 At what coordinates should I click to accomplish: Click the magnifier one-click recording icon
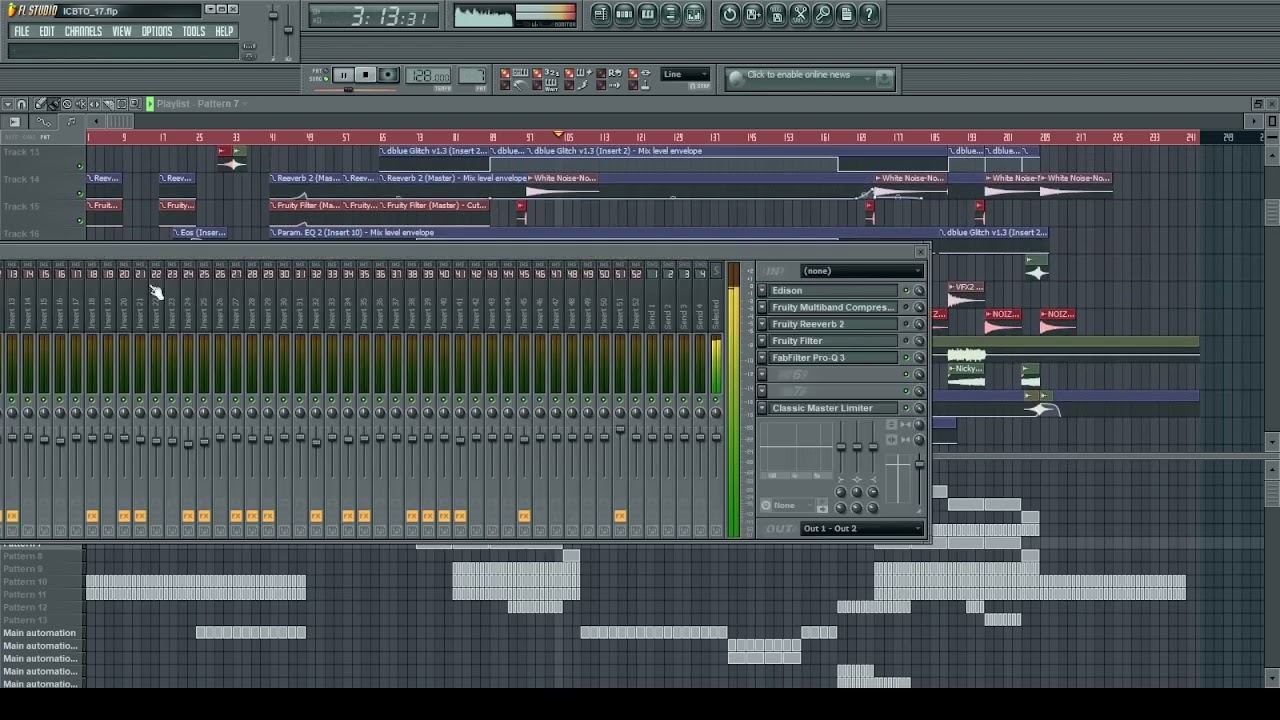tap(823, 14)
